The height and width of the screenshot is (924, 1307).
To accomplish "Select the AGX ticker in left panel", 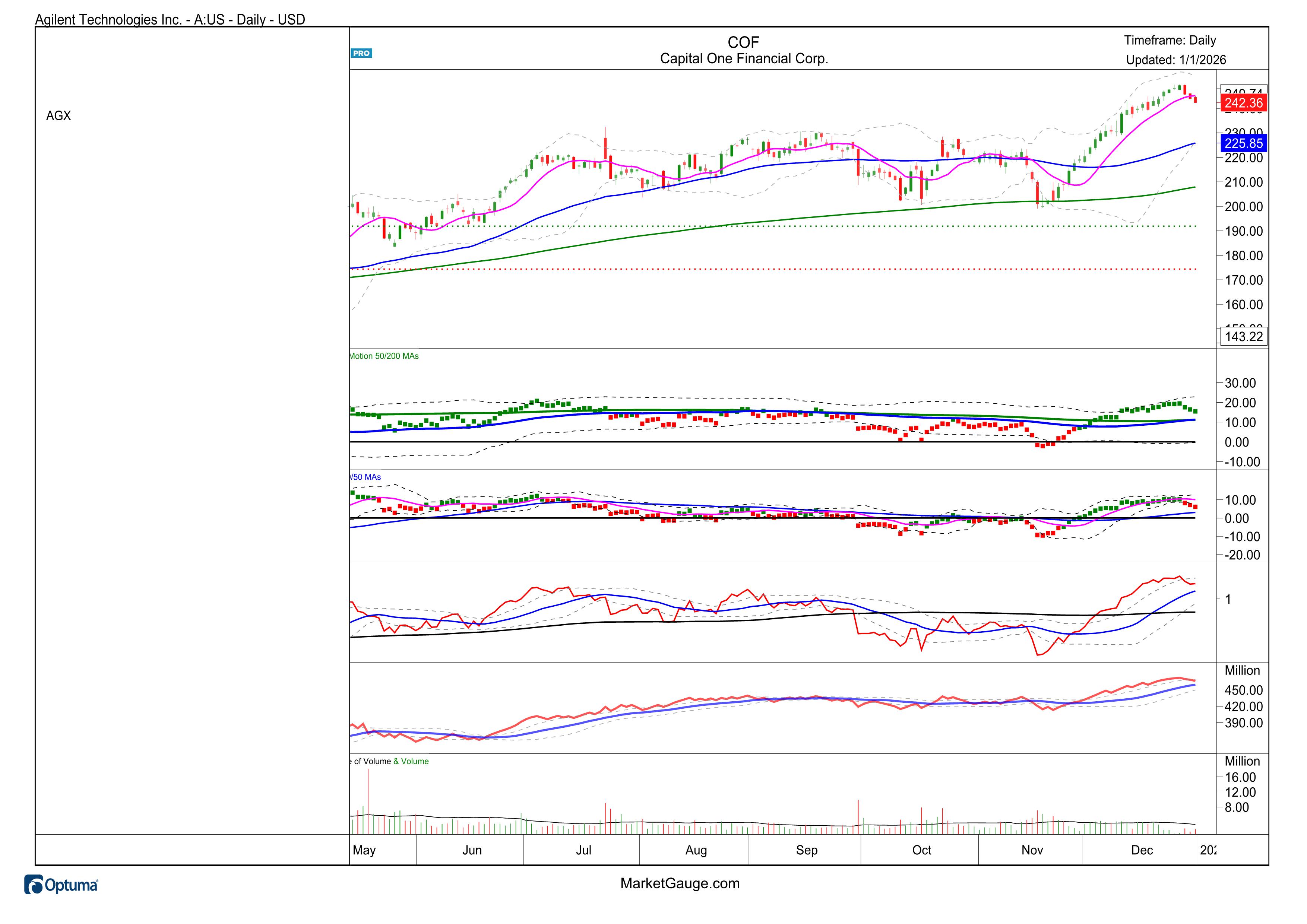I will 58,116.
